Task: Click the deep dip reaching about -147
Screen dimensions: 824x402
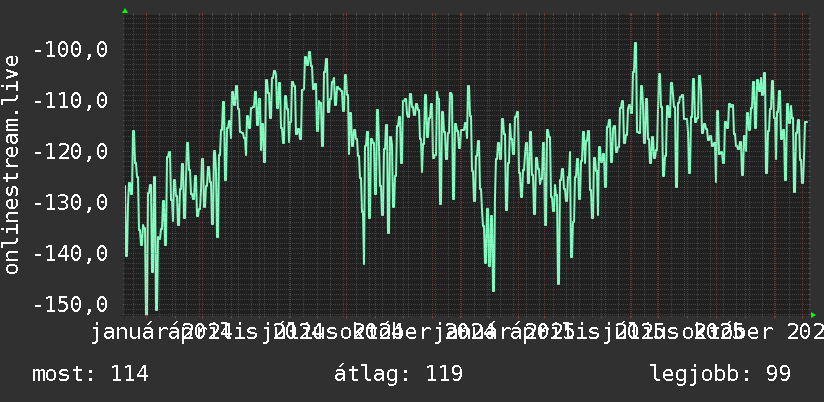Action: pos(493,290)
